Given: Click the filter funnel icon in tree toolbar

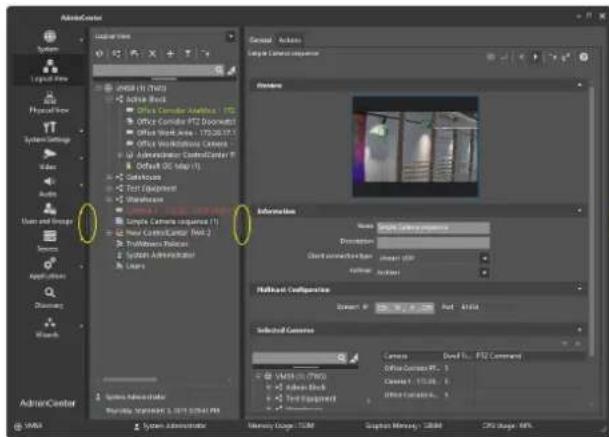Looking at the screenshot, I should (188, 54).
